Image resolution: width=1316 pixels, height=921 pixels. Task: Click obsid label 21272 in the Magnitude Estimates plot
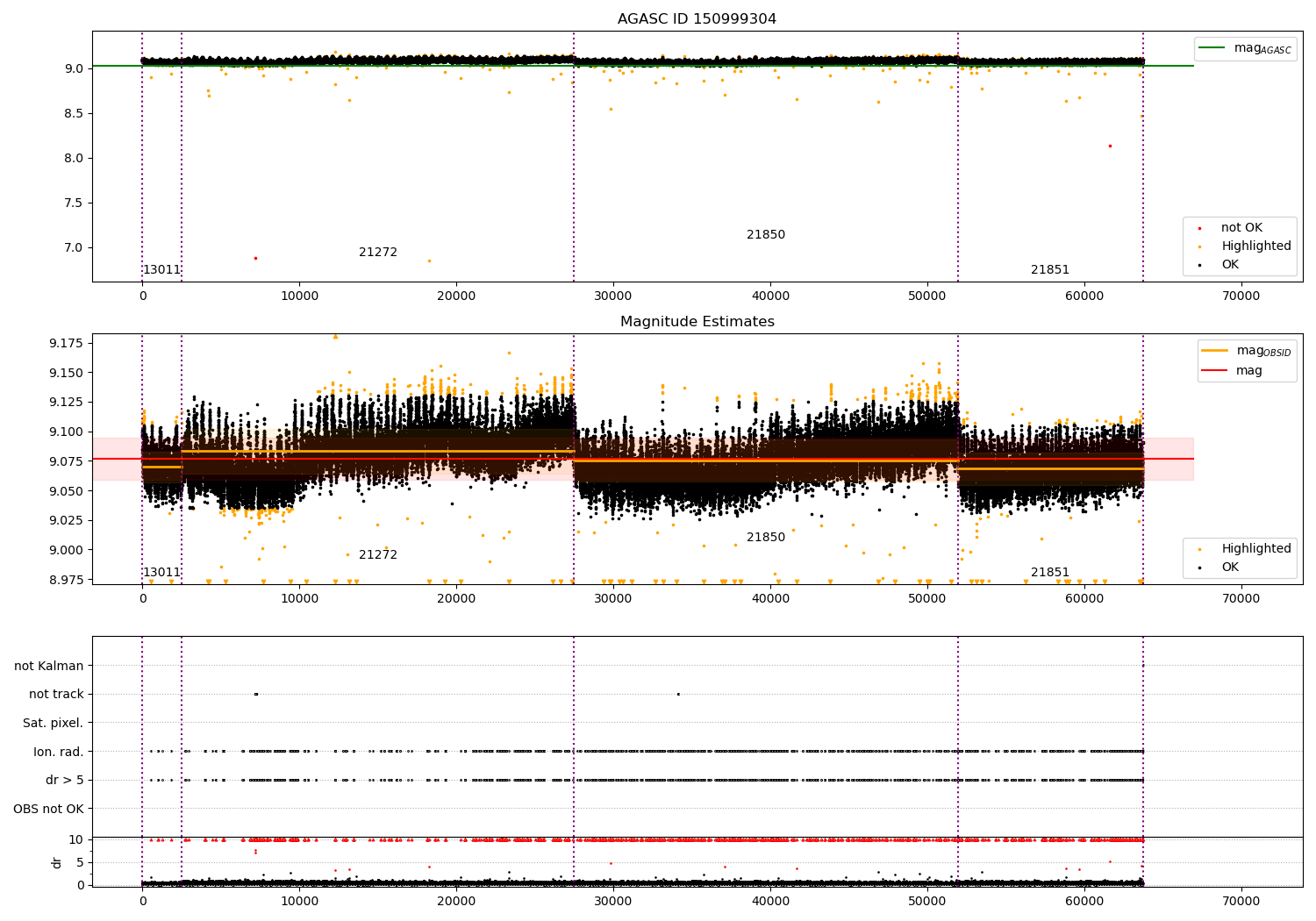point(378,555)
